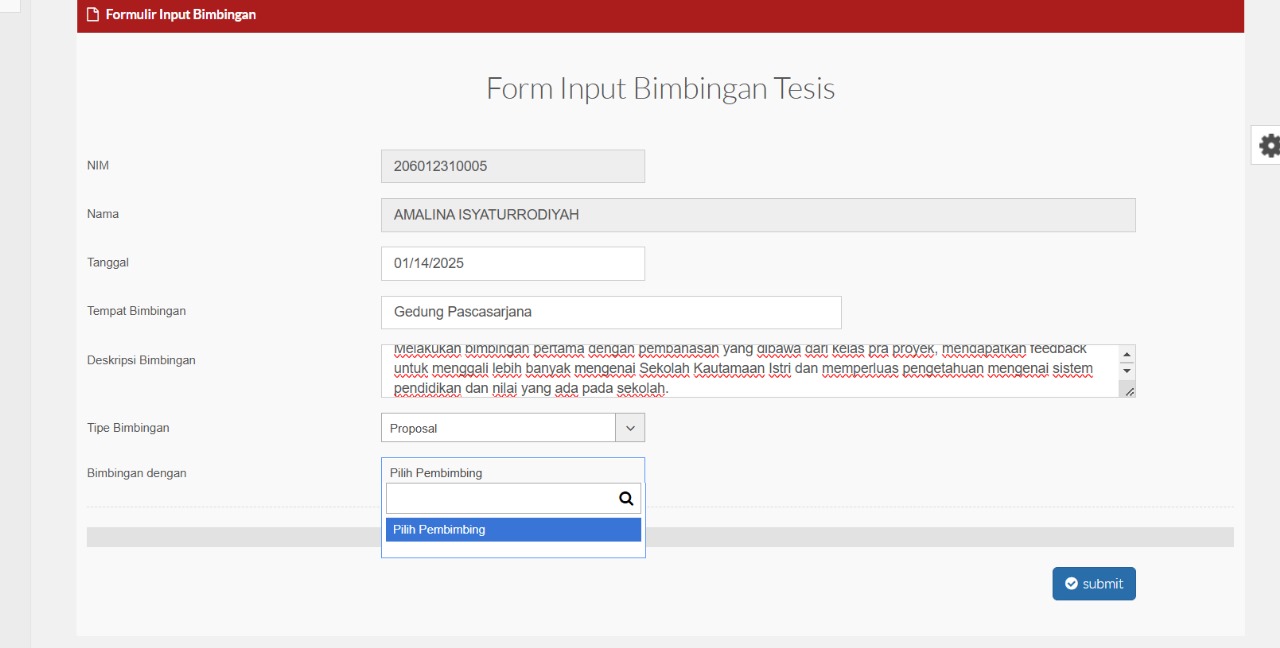Click the document icon in the red header
Image resolution: width=1280 pixels, height=648 pixels.
(x=93, y=15)
